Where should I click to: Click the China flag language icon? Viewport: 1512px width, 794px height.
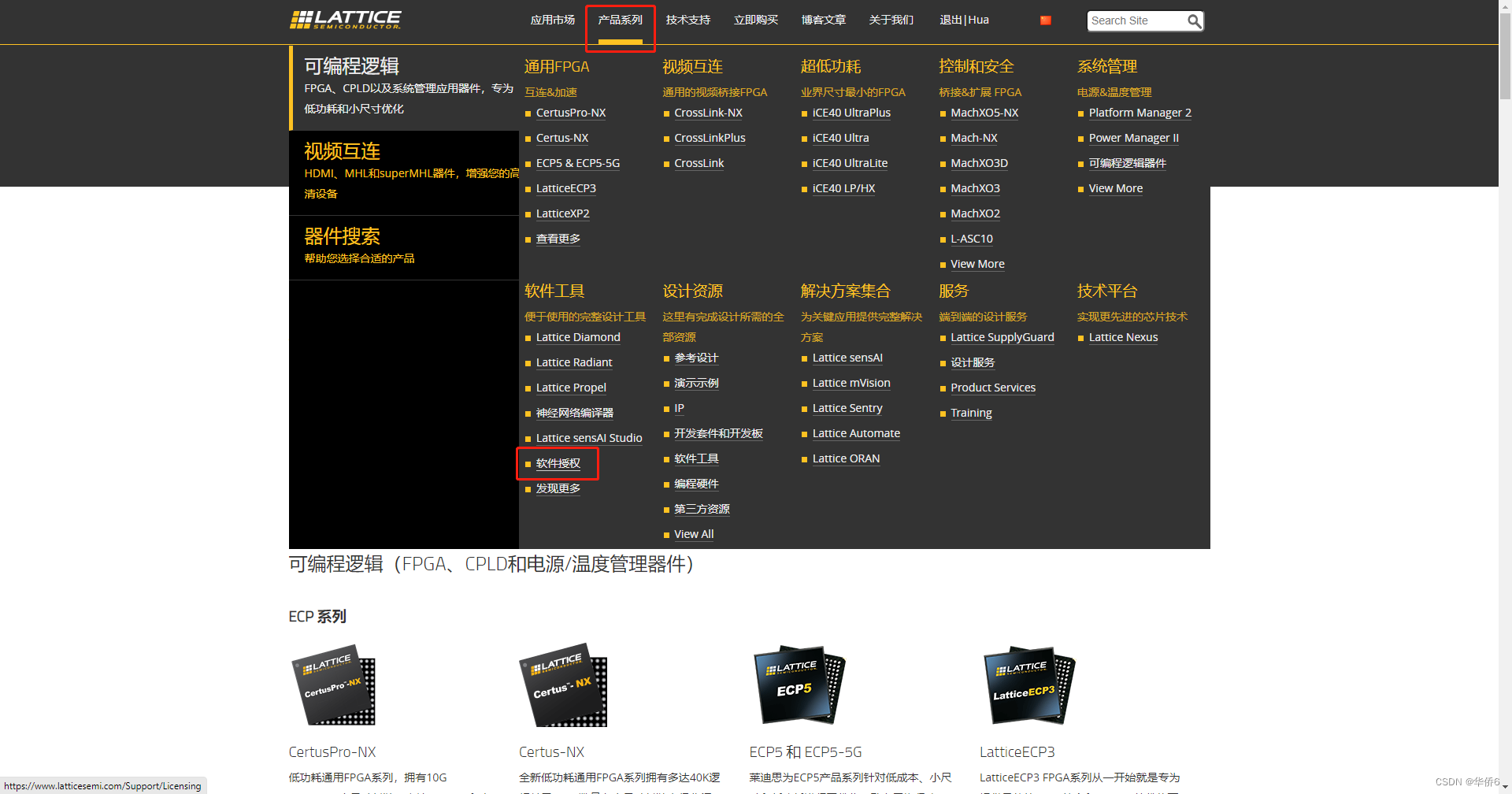(x=1045, y=20)
